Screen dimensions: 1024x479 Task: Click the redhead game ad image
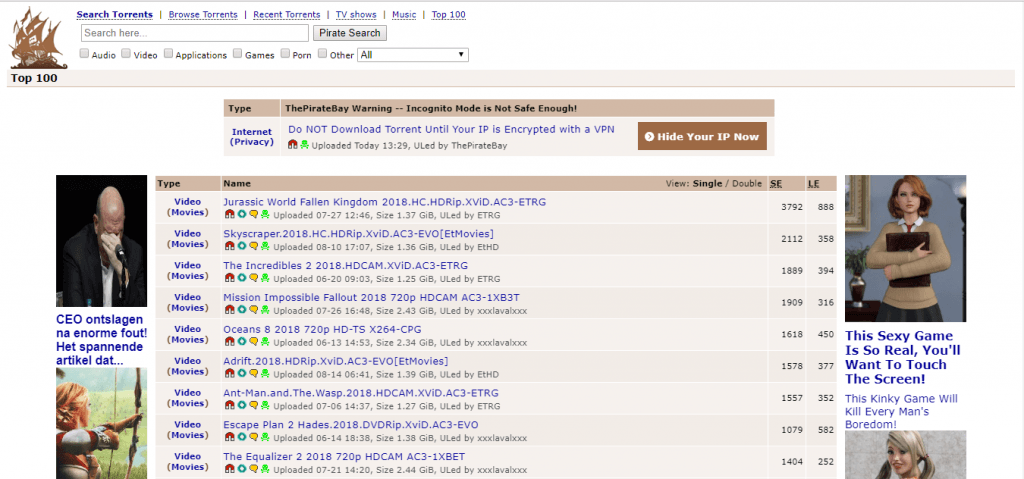click(x=905, y=248)
